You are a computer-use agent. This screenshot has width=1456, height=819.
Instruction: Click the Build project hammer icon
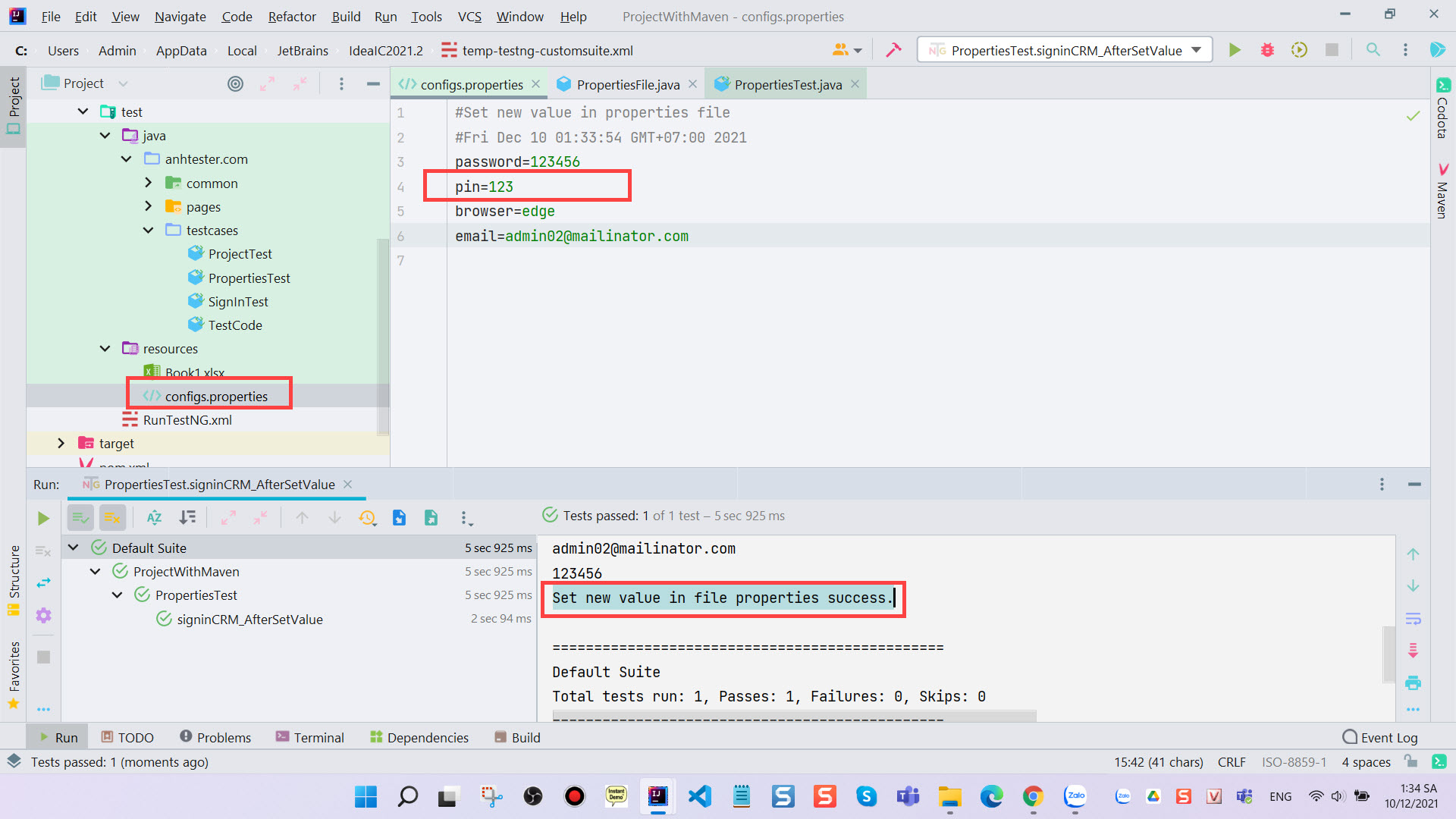pyautogui.click(x=893, y=50)
